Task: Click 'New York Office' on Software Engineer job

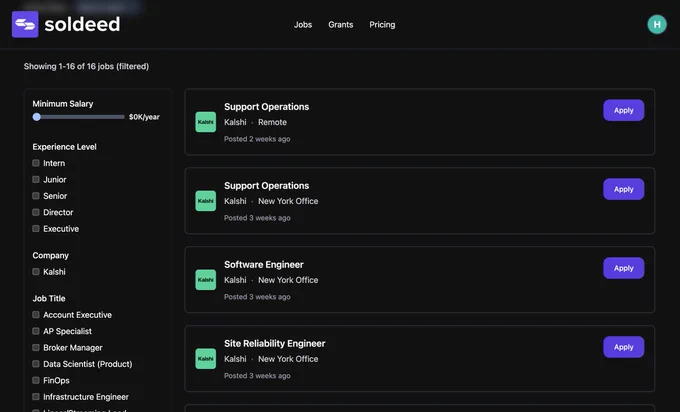Action: (x=288, y=280)
